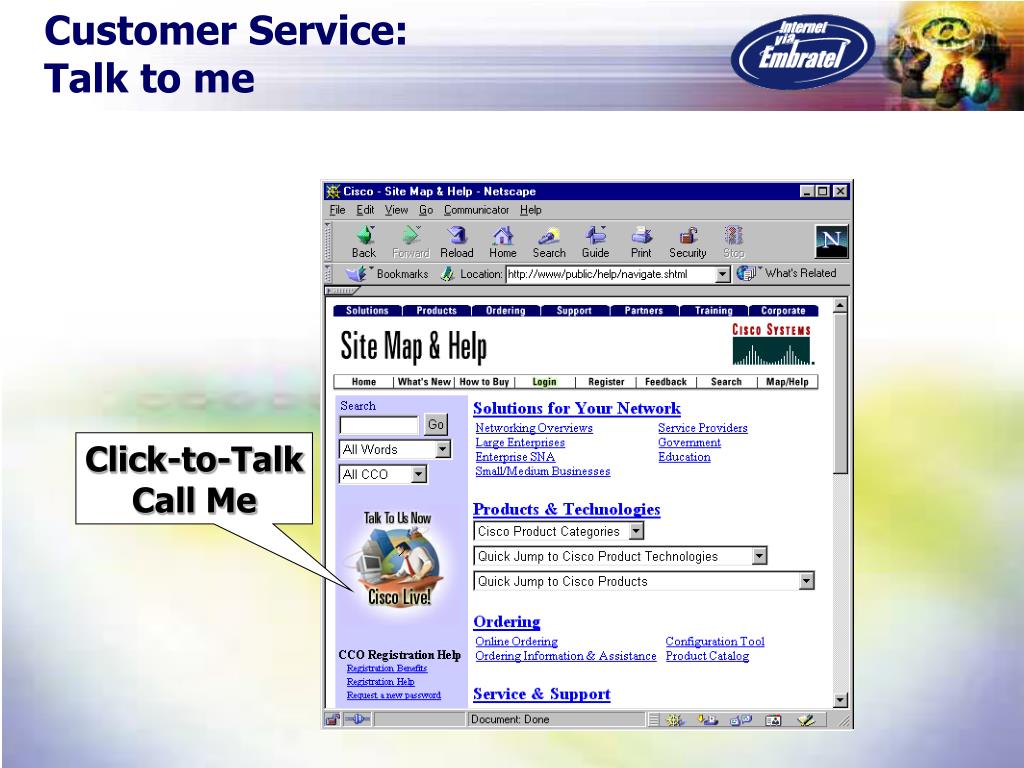Viewport: 1024px width, 768px height.
Task: Select the Training tab
Action: click(714, 311)
